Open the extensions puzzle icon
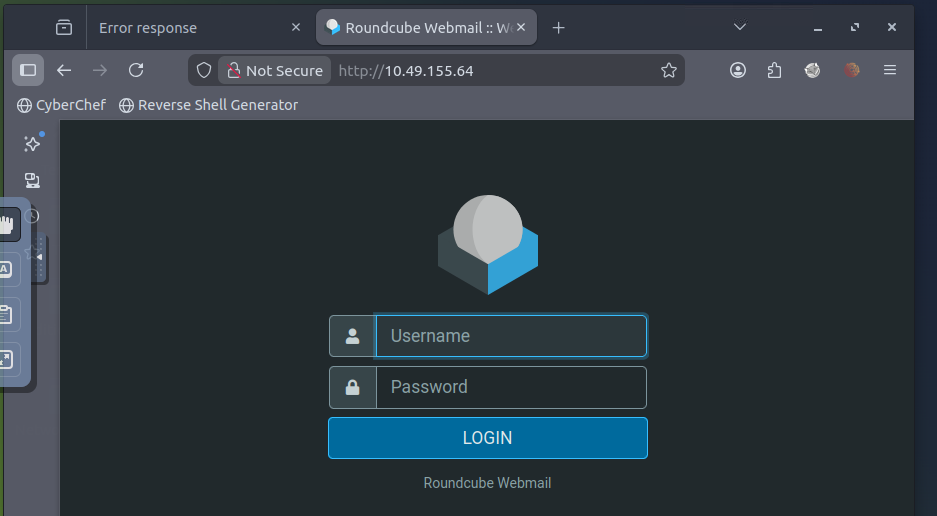Viewport: 937px width, 516px height. 774,71
